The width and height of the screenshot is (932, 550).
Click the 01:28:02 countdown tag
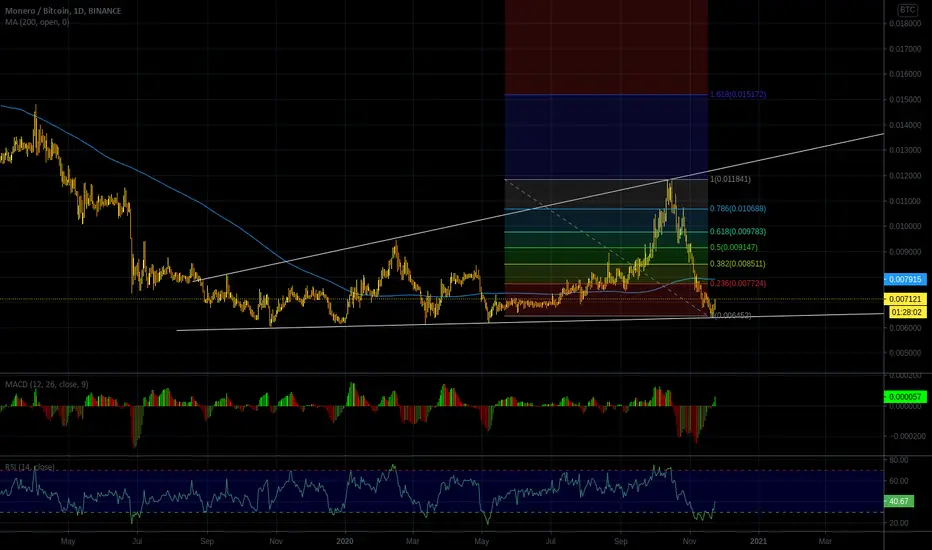pos(907,312)
